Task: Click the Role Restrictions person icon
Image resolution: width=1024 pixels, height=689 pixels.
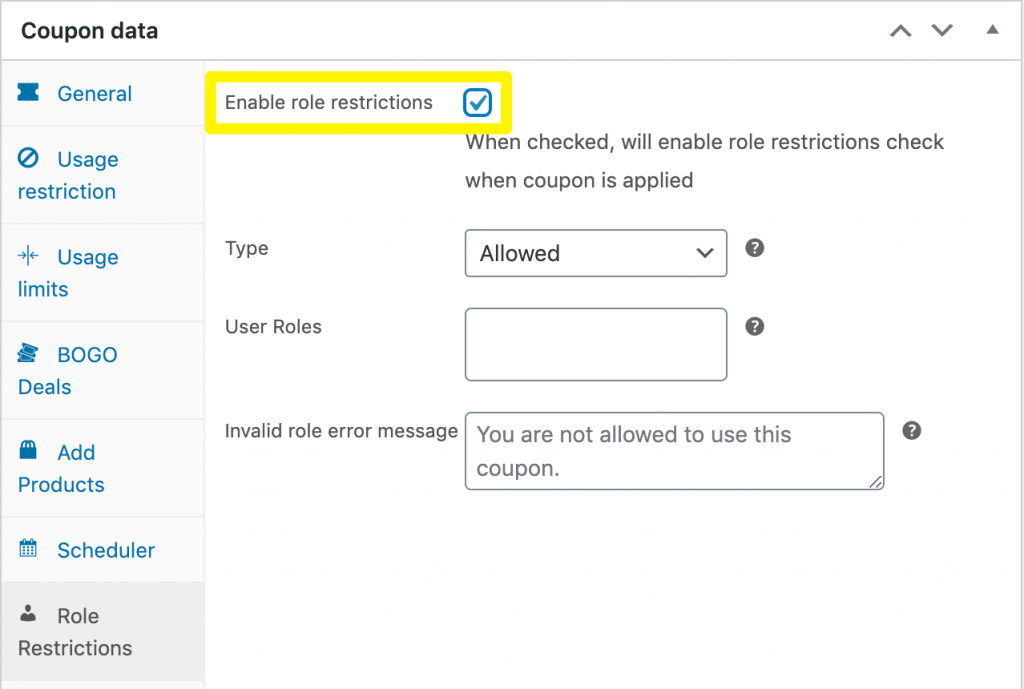Action: [28, 613]
